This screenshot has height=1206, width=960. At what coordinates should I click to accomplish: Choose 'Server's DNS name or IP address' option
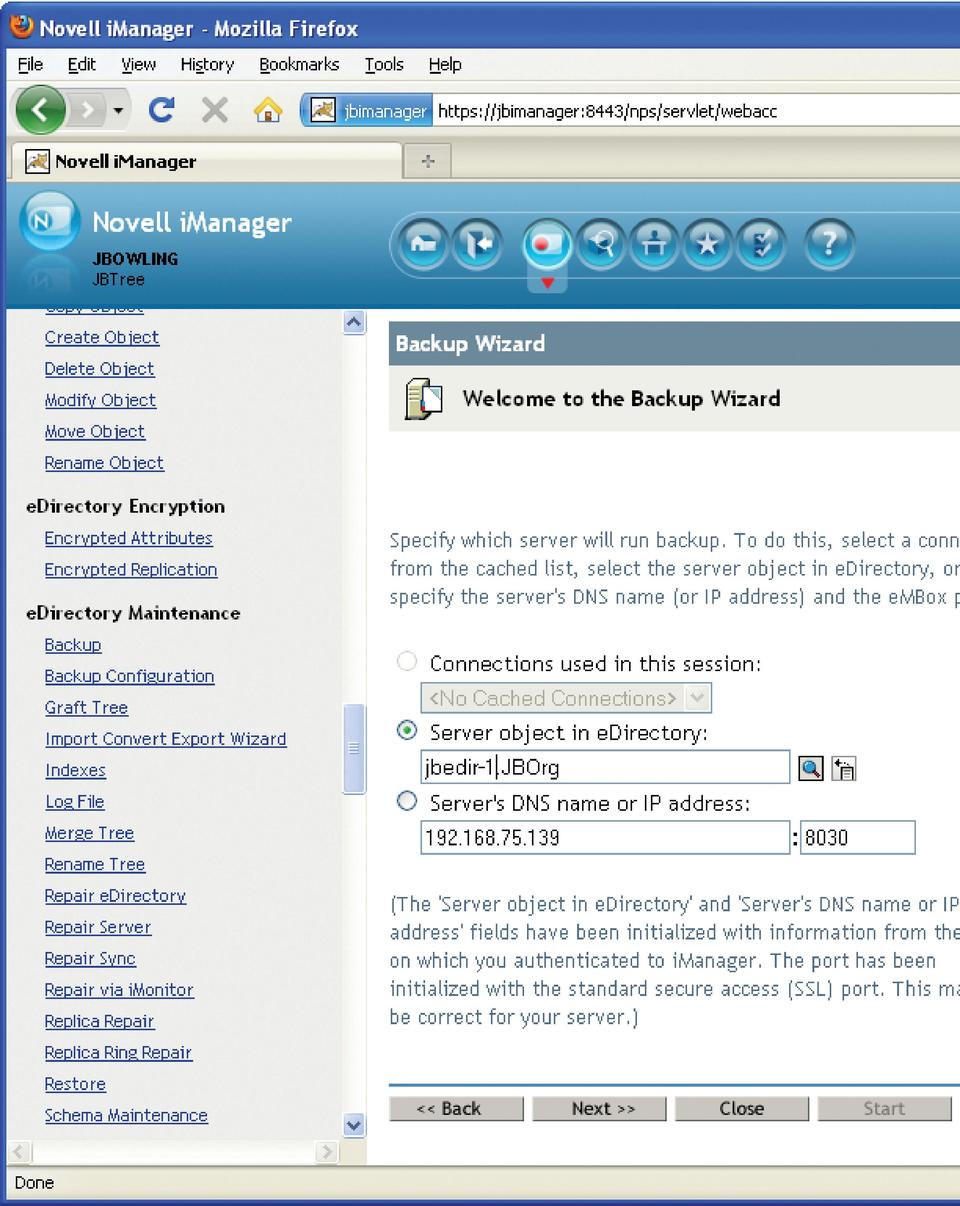(407, 801)
